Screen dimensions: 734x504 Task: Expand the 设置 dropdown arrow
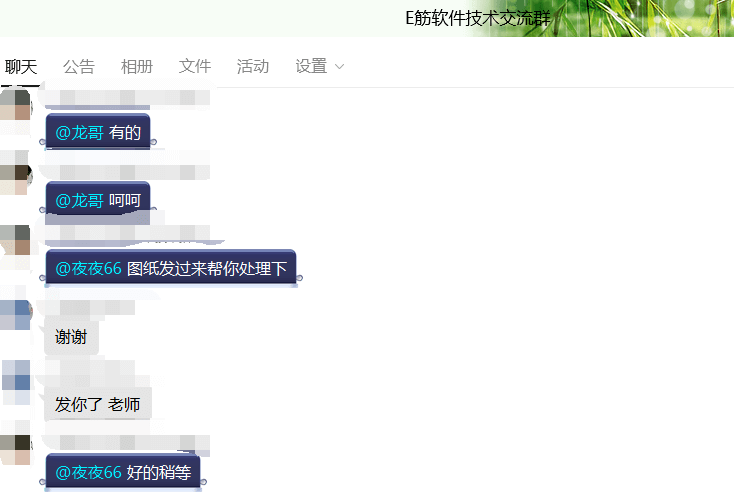[339, 67]
